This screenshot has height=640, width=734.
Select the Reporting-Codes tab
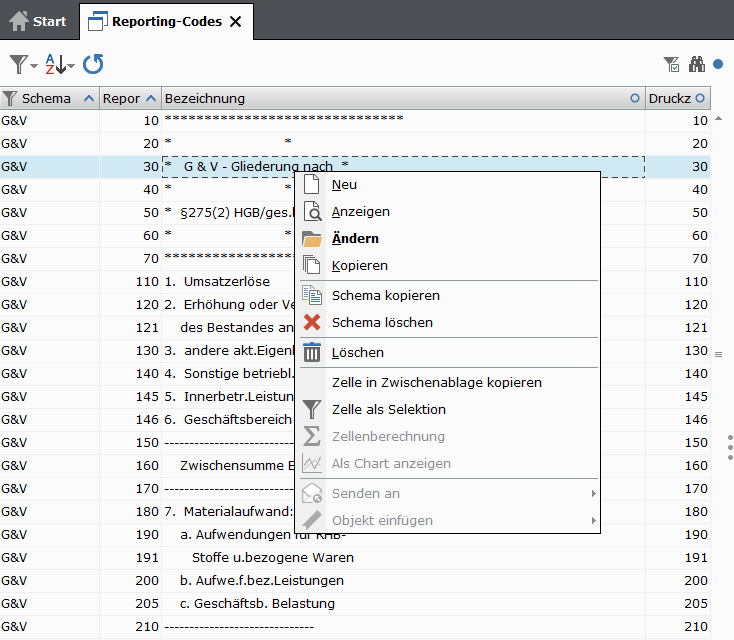167,22
